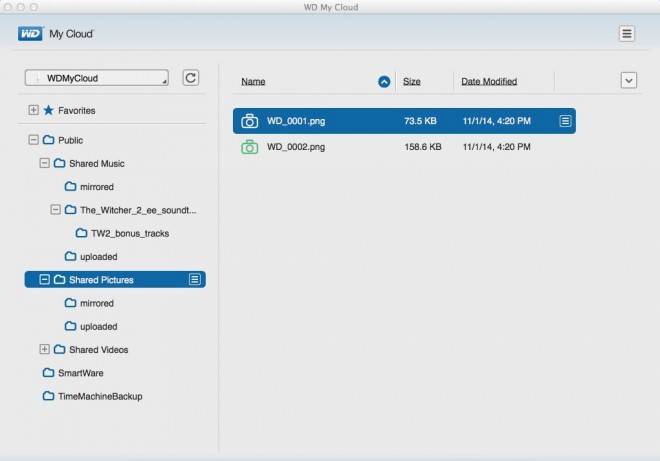Click the Shared Pictures tree label
Screen dimensions: 660x461
click(x=101, y=280)
